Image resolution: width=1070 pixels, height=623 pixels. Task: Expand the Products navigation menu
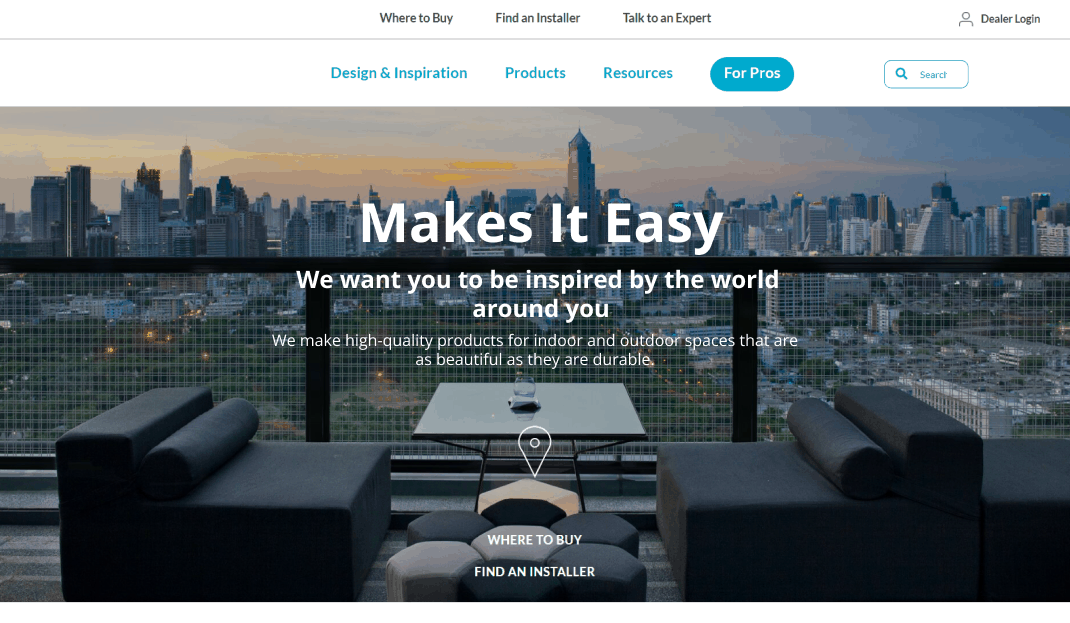535,73
